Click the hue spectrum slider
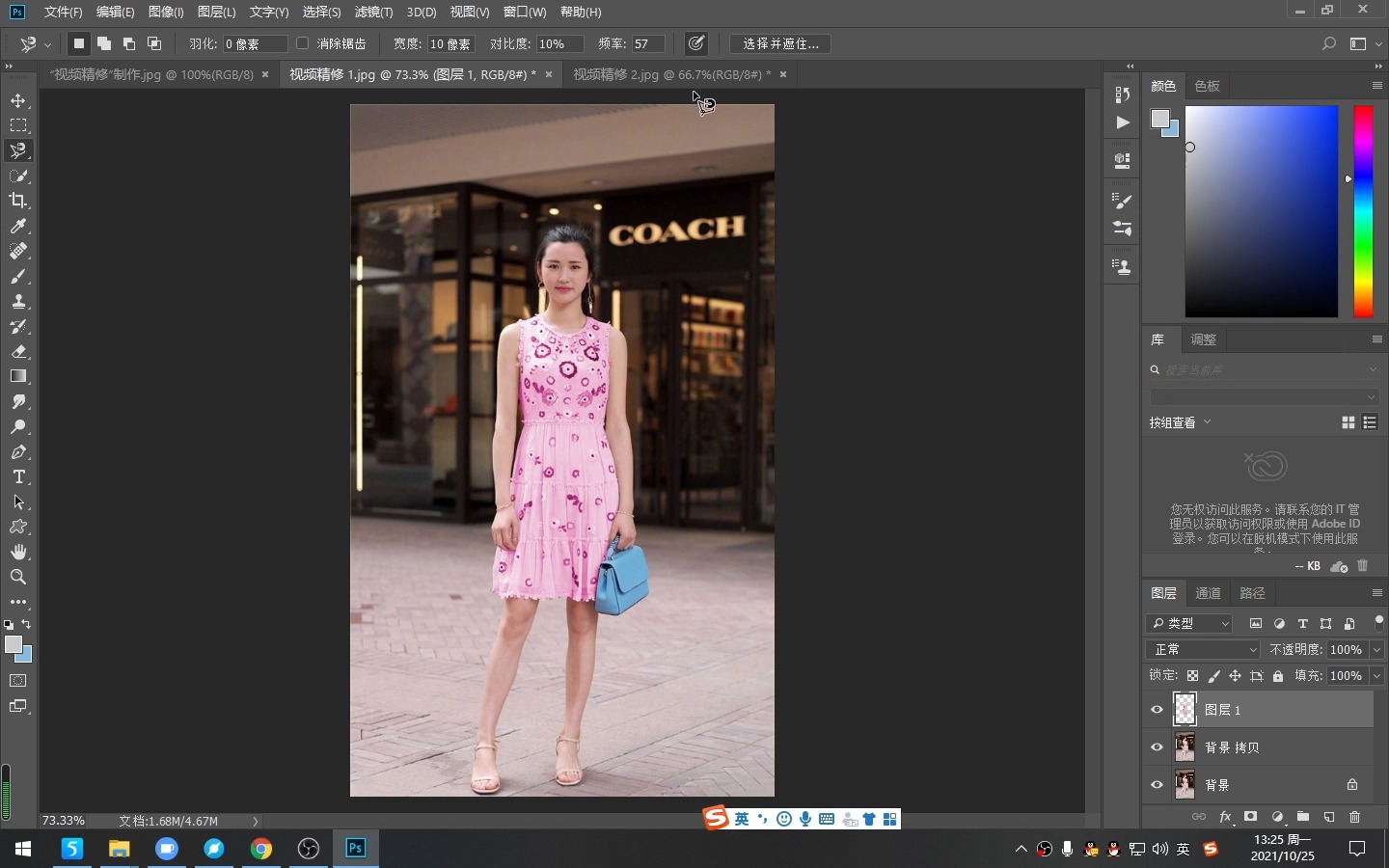The image size is (1389, 868). 1363,211
